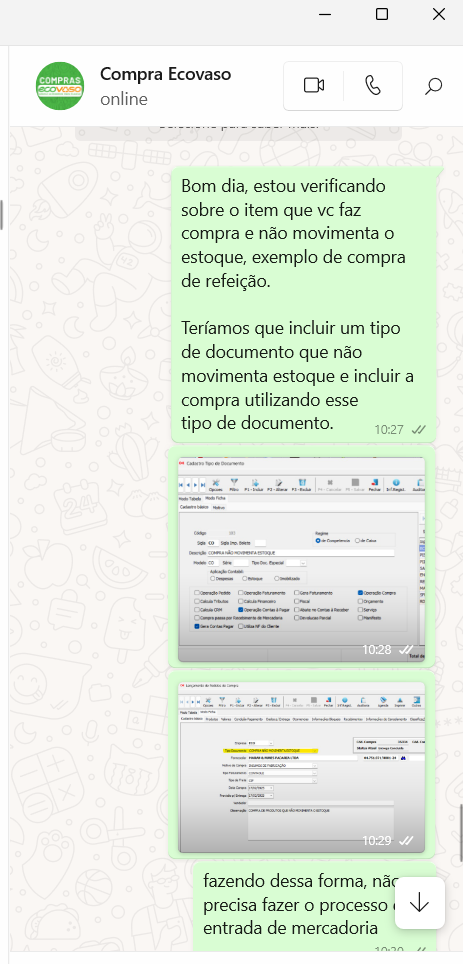Maximize the WhatsApp window
463x964 pixels.
point(382,14)
